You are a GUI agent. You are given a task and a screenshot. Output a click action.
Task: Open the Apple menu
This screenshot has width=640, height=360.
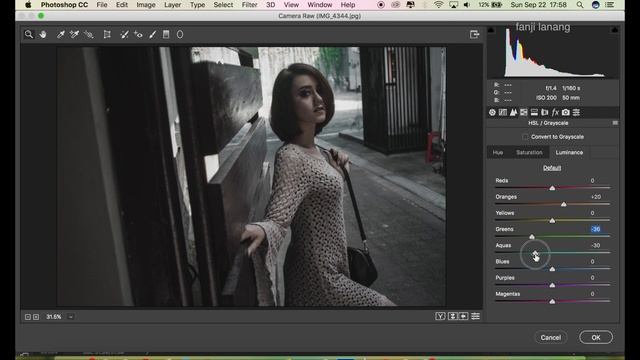click(x=28, y=5)
